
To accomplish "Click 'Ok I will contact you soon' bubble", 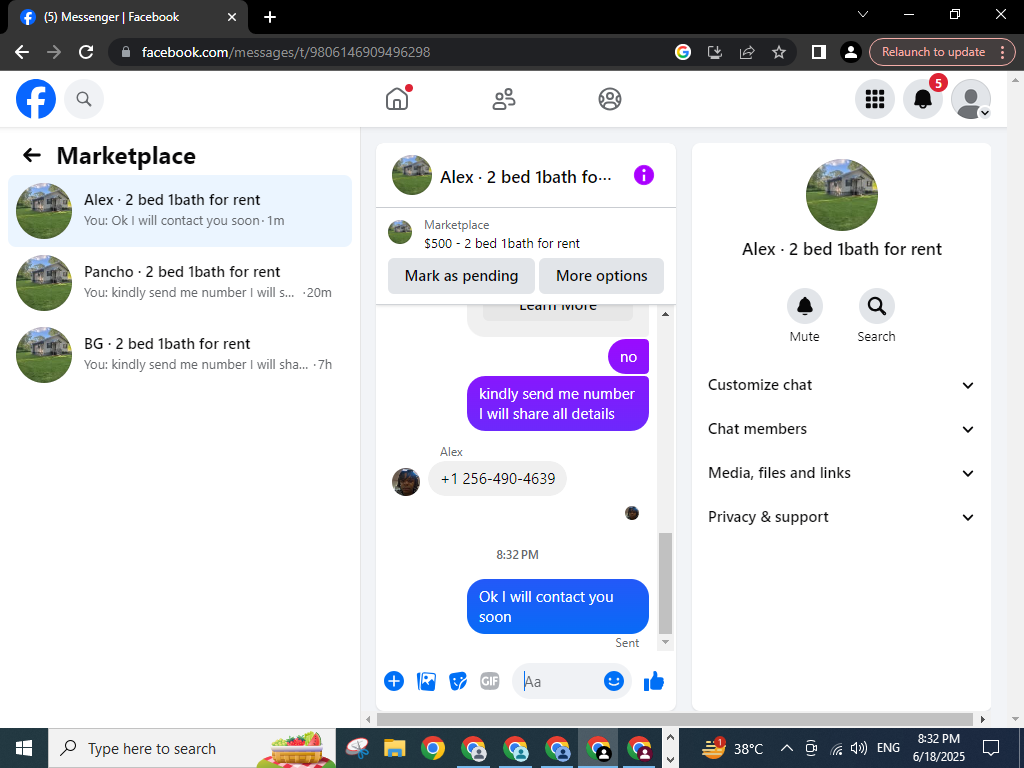I will coord(558,607).
